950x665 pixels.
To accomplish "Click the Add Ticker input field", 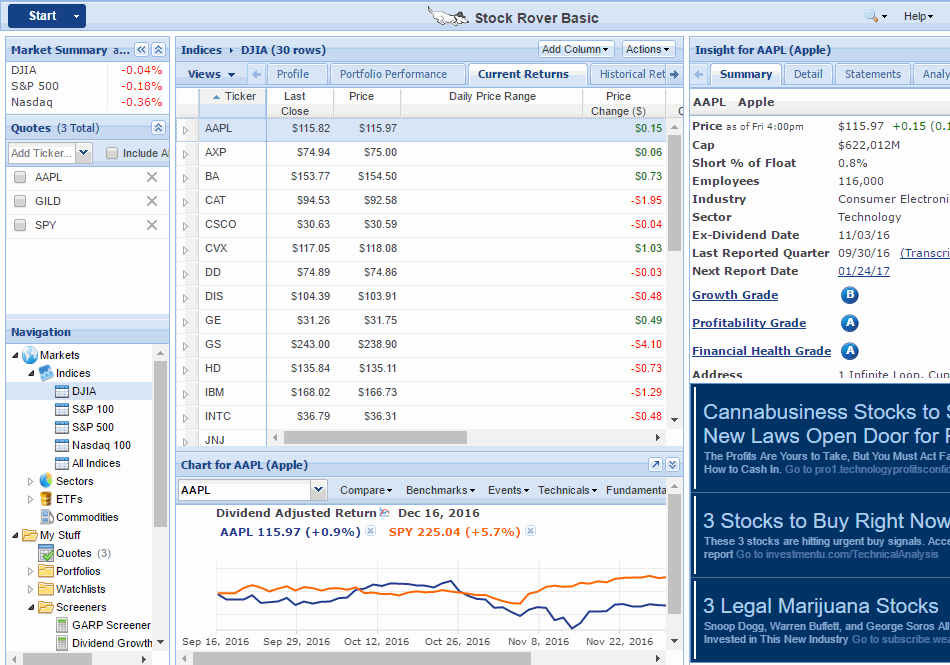I will click(41, 153).
